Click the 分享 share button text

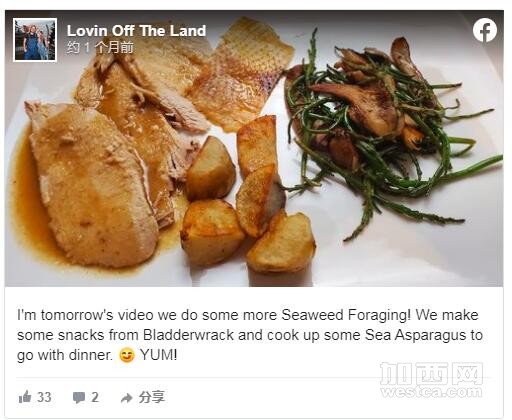152,397
